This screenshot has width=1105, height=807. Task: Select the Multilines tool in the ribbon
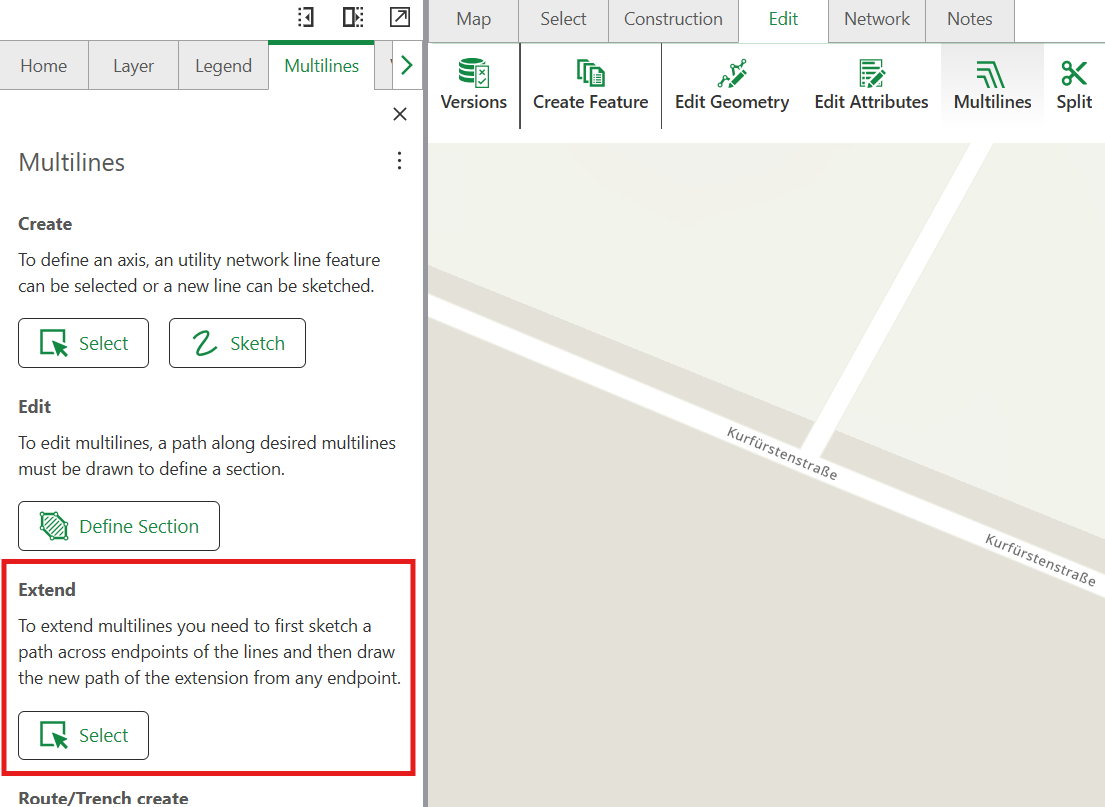(x=991, y=85)
